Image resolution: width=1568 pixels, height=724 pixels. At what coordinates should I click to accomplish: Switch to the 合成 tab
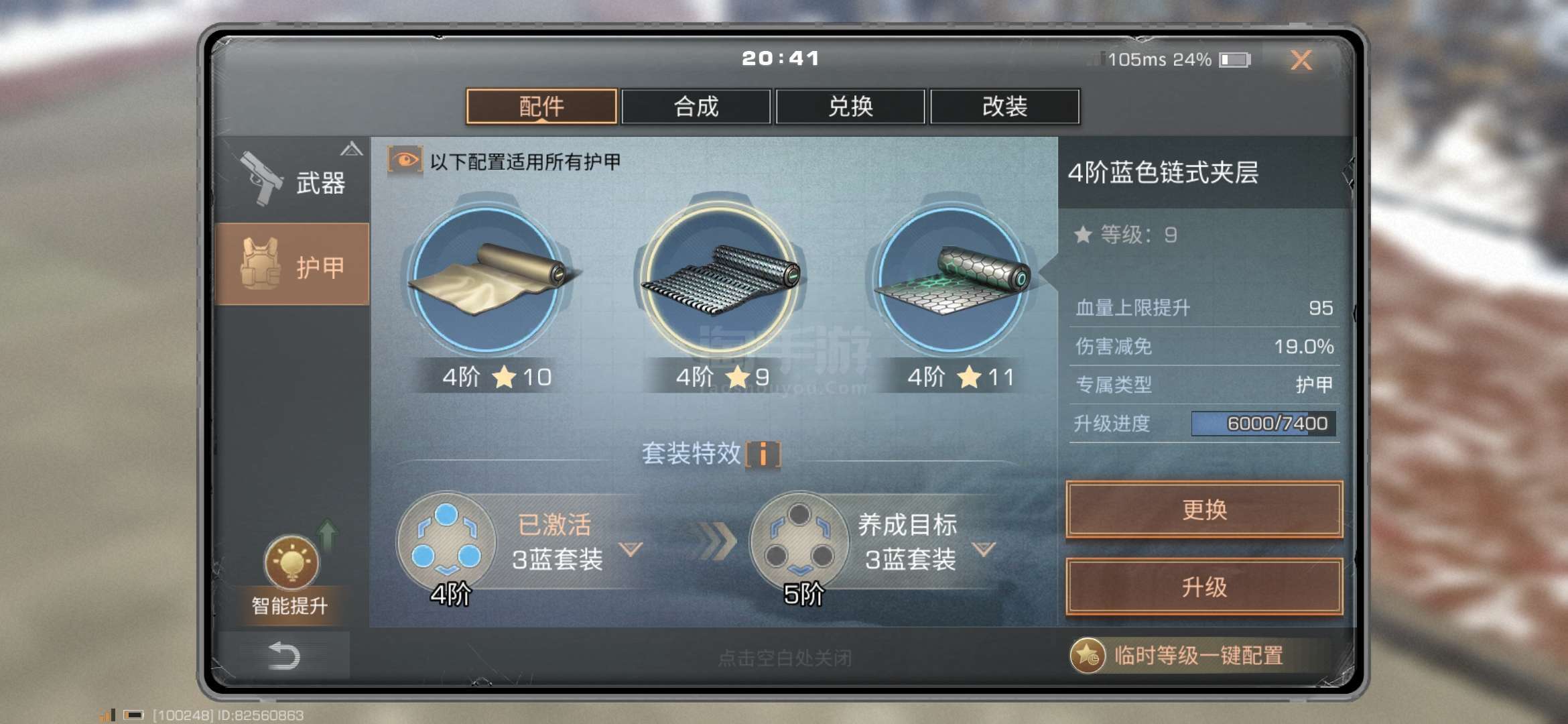(696, 107)
